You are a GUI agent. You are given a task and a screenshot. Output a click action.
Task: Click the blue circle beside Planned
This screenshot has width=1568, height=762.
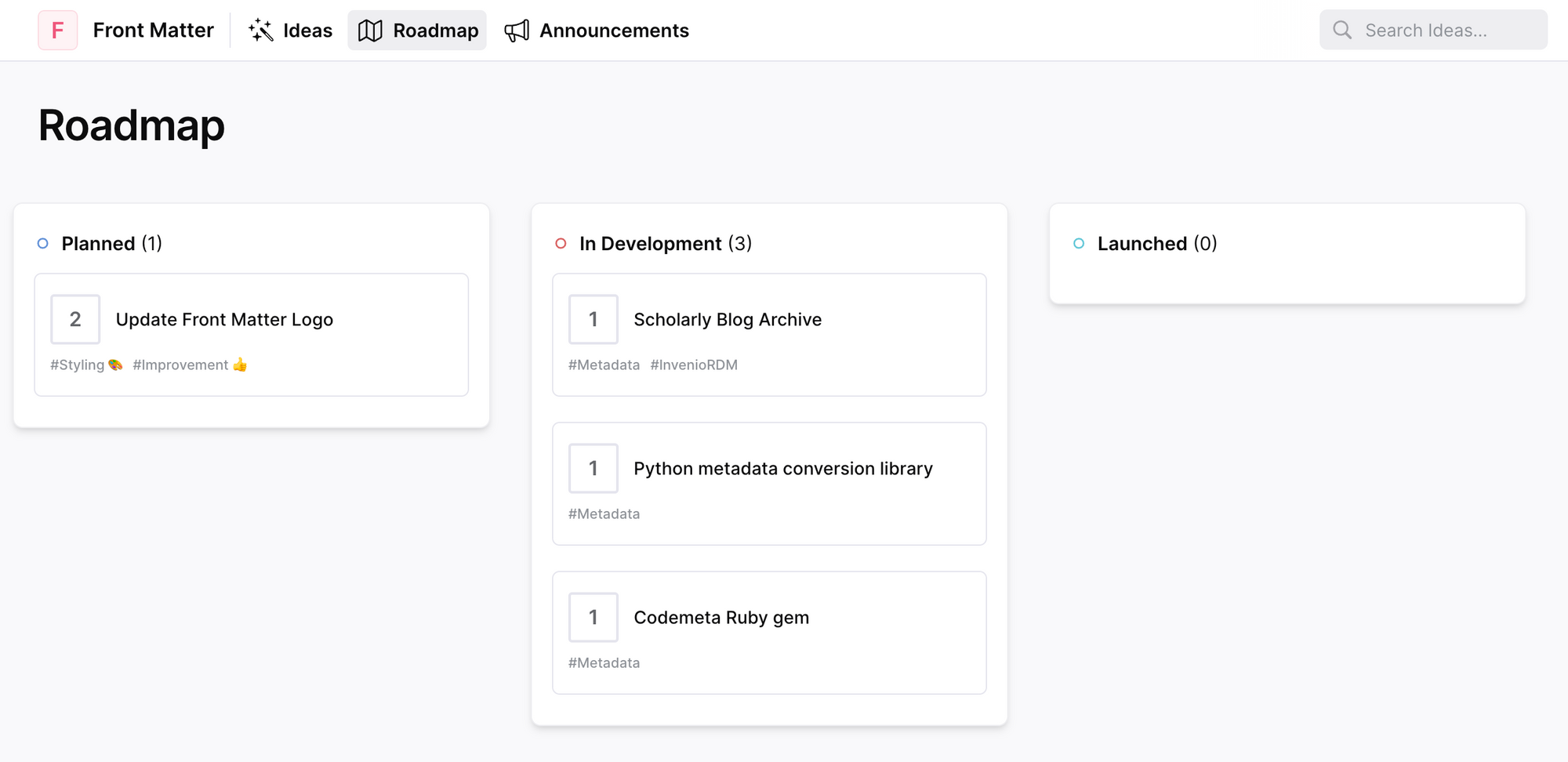pos(43,244)
